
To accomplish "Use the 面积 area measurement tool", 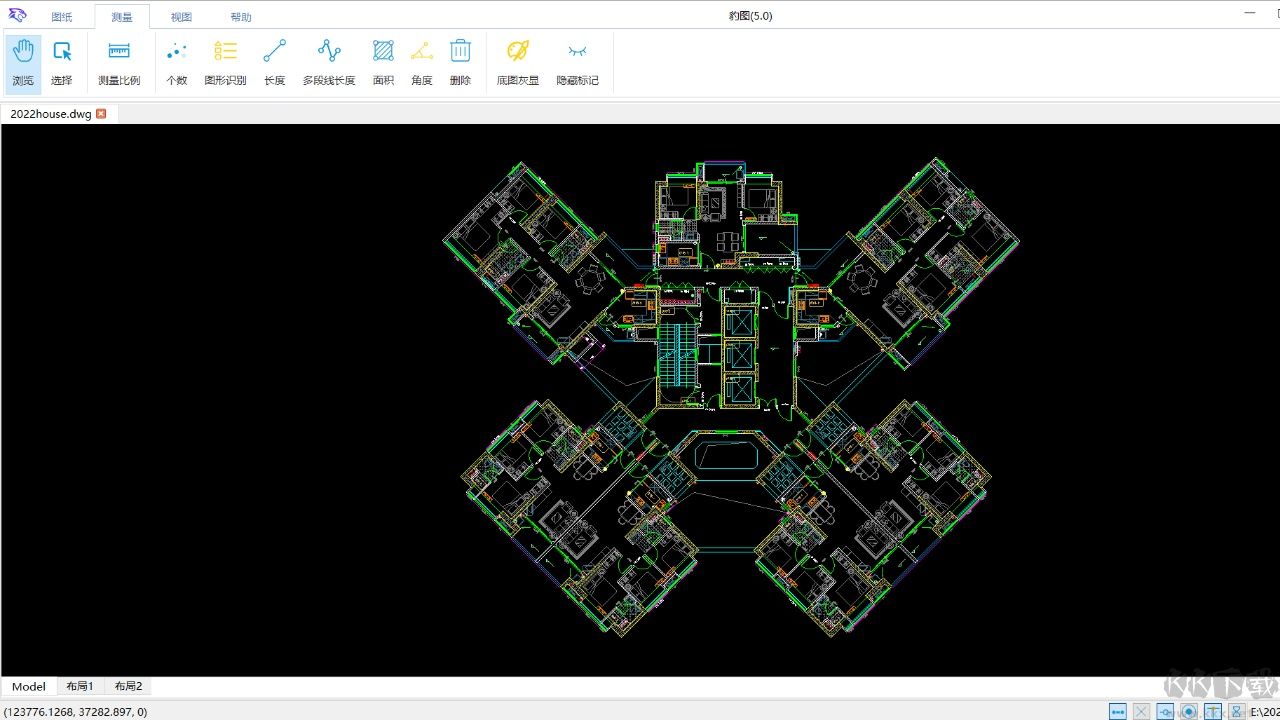I will [383, 63].
